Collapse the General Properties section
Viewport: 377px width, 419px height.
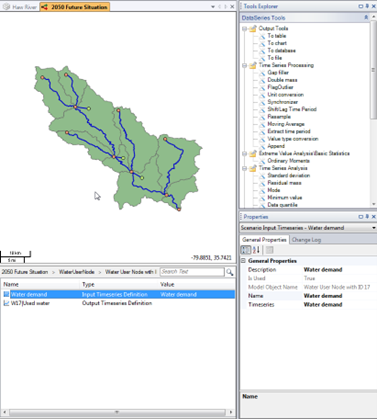(x=243, y=261)
